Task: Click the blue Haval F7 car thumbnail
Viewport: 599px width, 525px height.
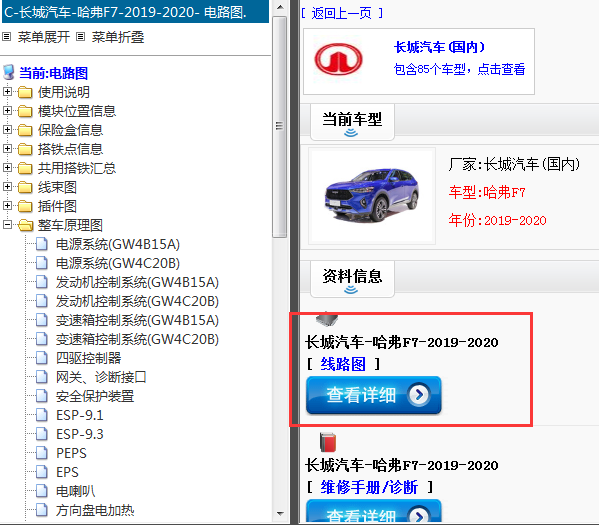Action: click(x=372, y=195)
